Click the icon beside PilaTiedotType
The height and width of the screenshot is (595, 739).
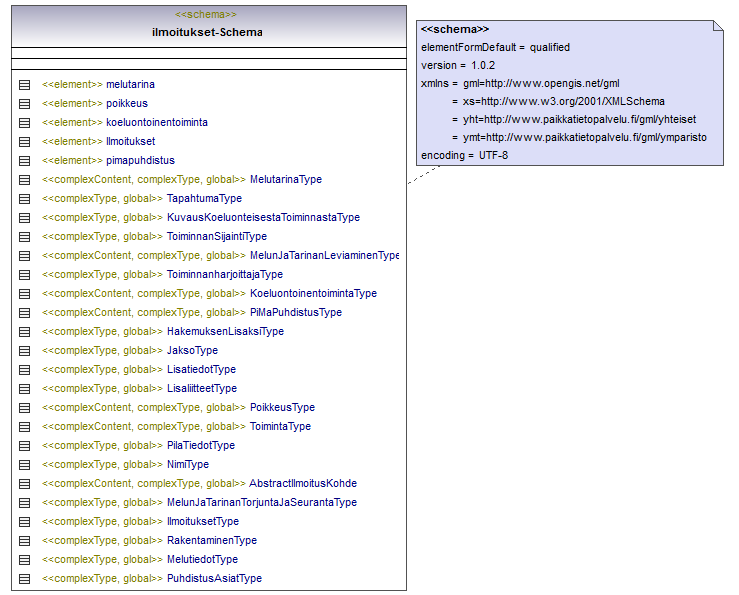(25, 446)
